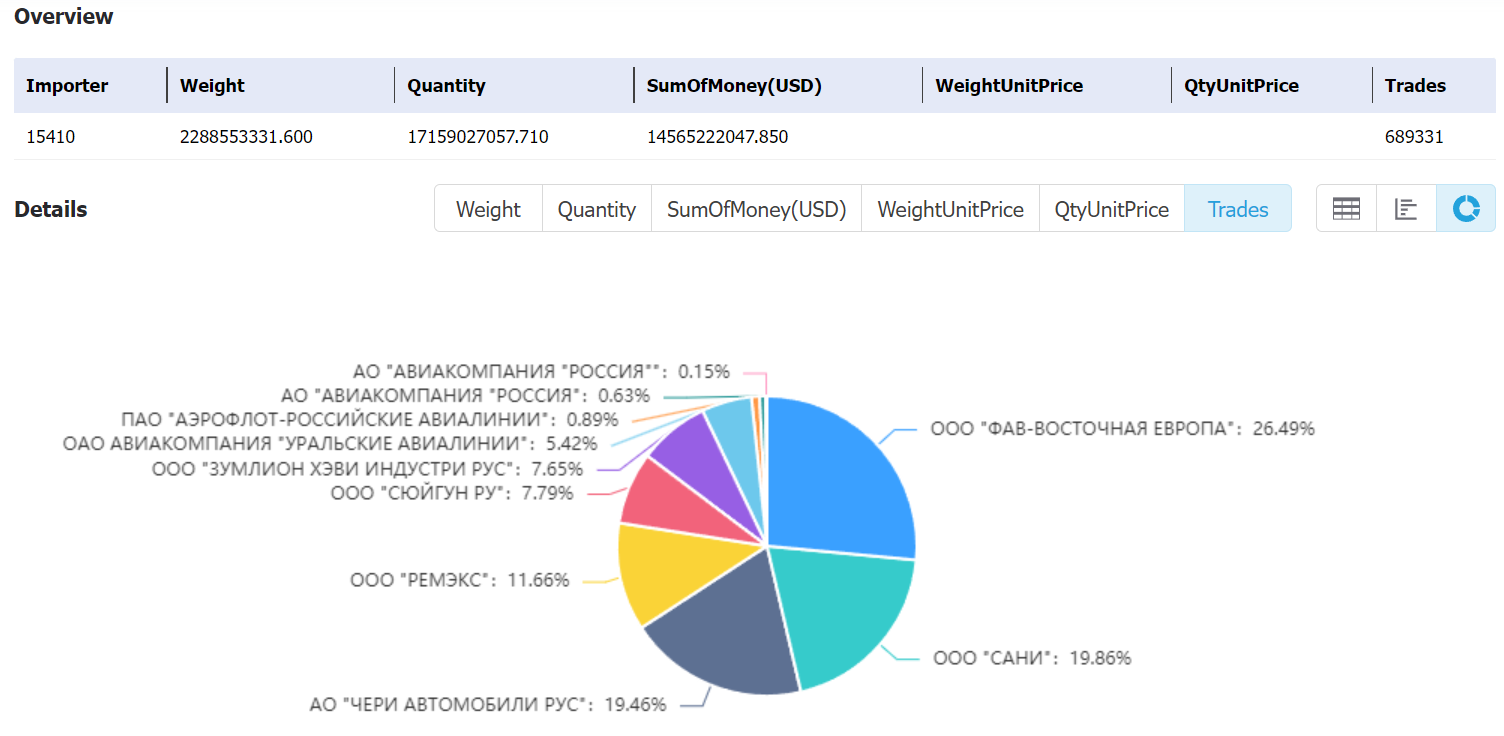Click trades value 689331
Screen dimensions: 1504x736
pyautogui.click(x=1414, y=137)
